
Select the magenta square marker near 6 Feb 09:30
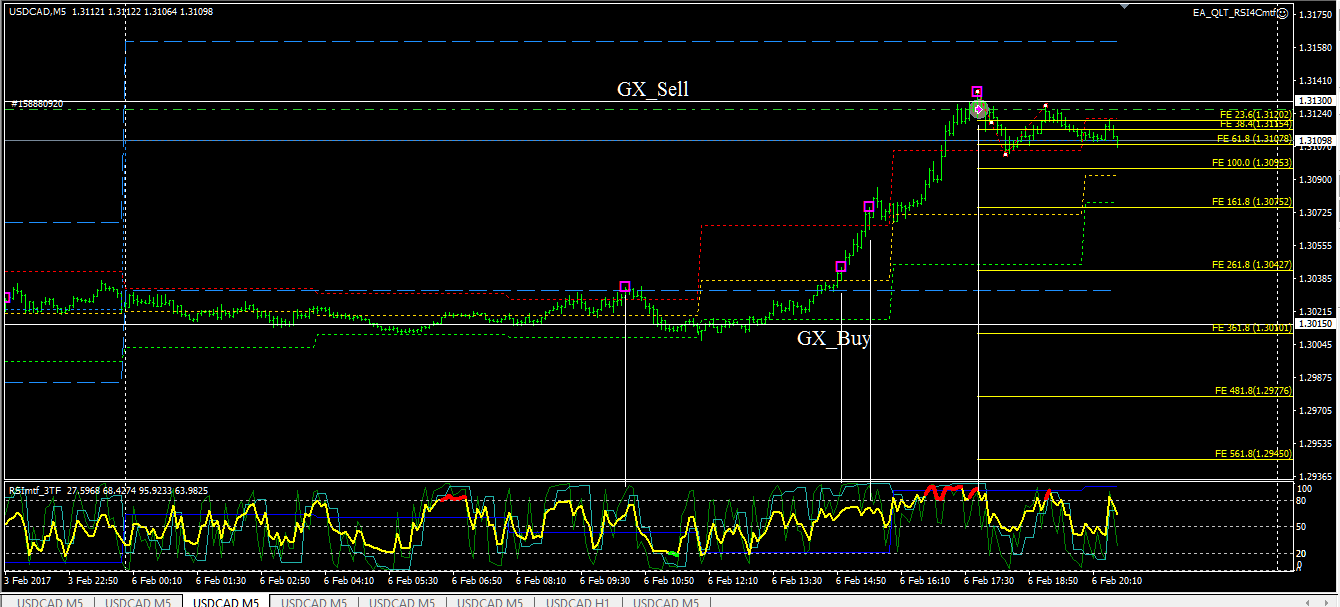tap(625, 287)
